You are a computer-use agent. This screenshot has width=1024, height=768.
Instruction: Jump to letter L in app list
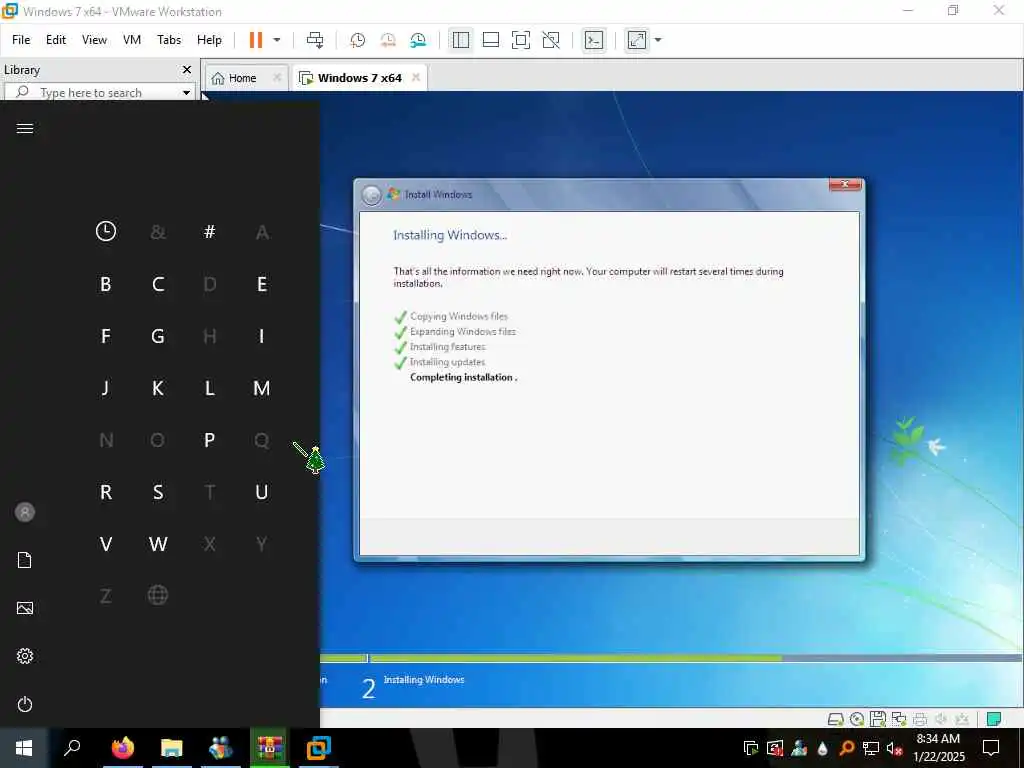click(x=210, y=388)
